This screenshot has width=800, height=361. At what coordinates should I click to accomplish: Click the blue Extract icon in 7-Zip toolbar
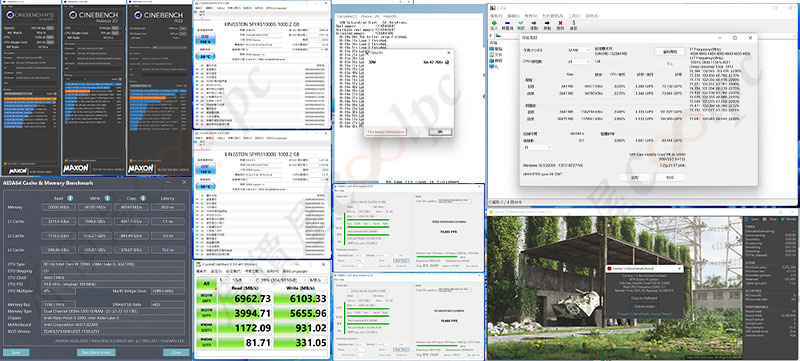tap(507, 22)
